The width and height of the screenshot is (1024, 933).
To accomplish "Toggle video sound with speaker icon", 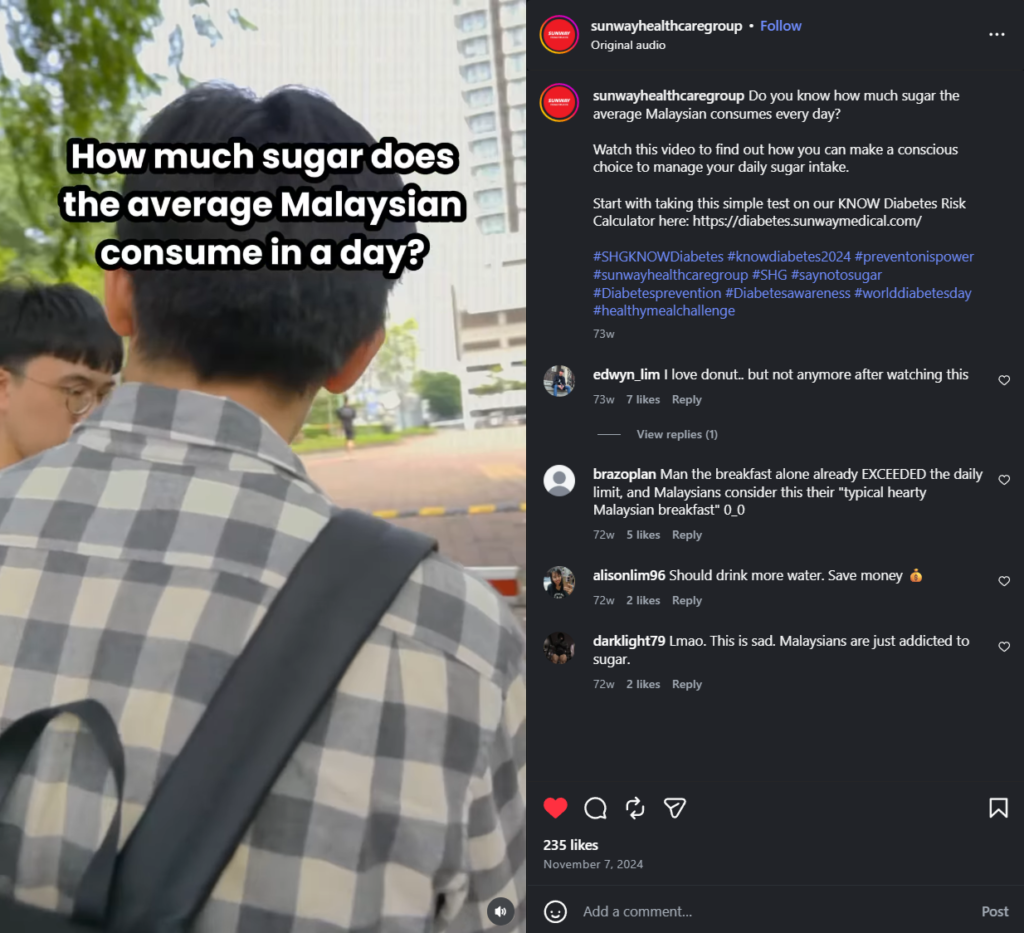I will (501, 911).
